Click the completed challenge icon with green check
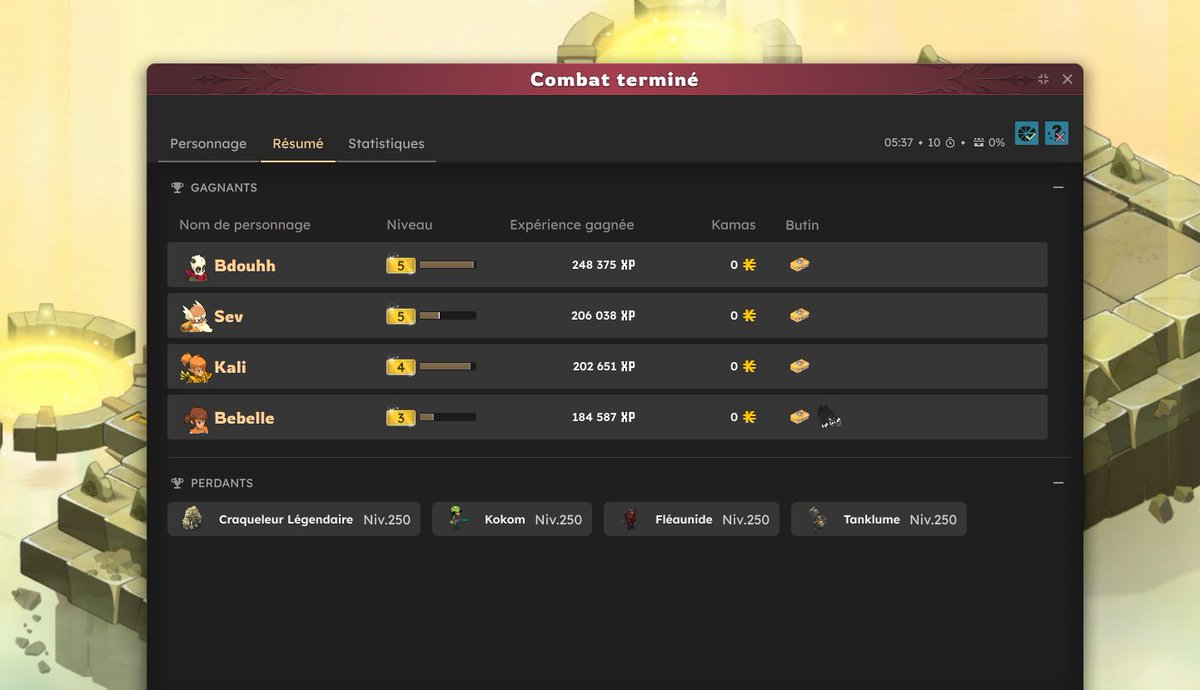The width and height of the screenshot is (1200, 690). tap(1027, 133)
